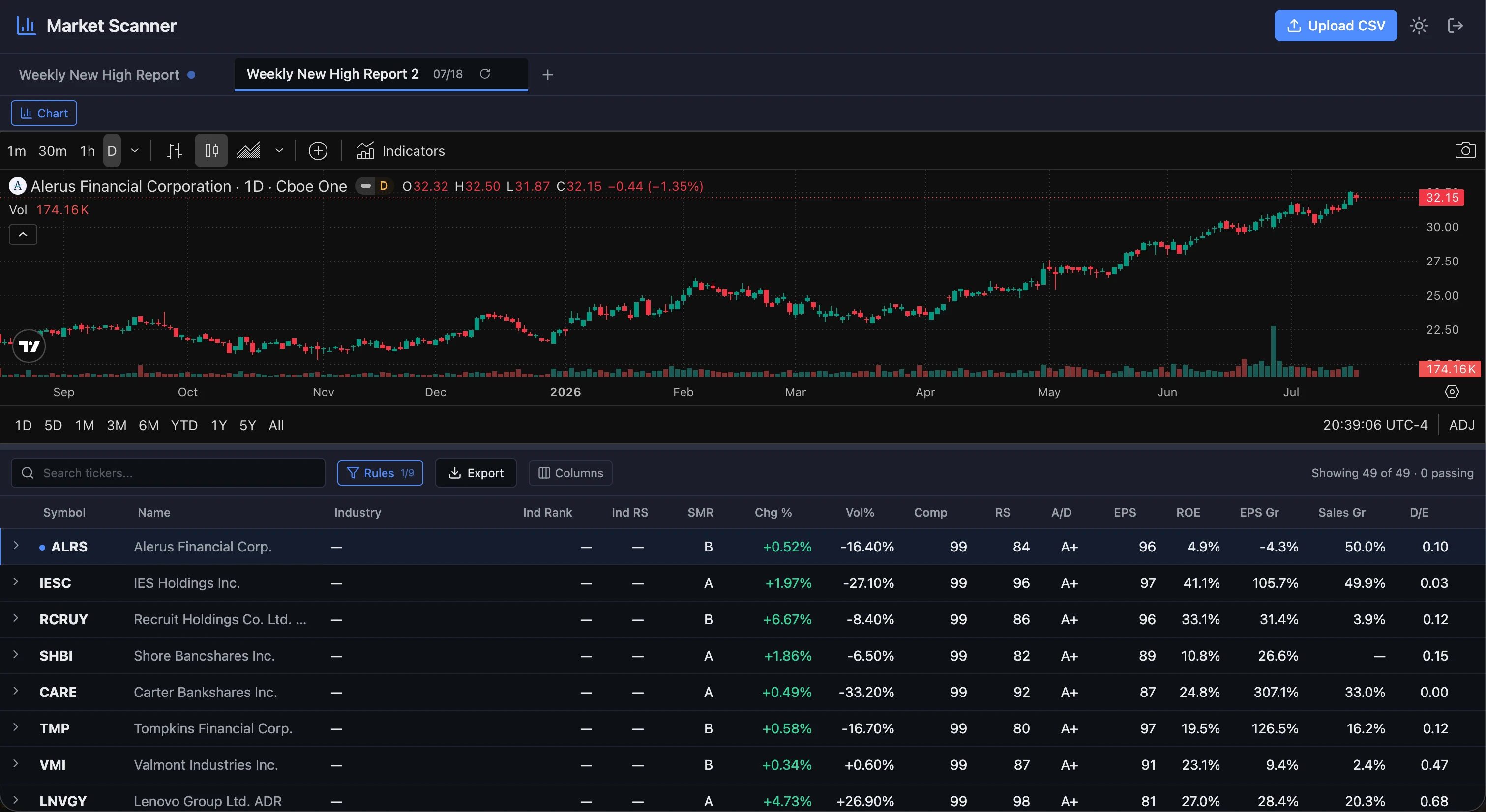
Task: Click the Upload CSV button
Action: tap(1336, 26)
